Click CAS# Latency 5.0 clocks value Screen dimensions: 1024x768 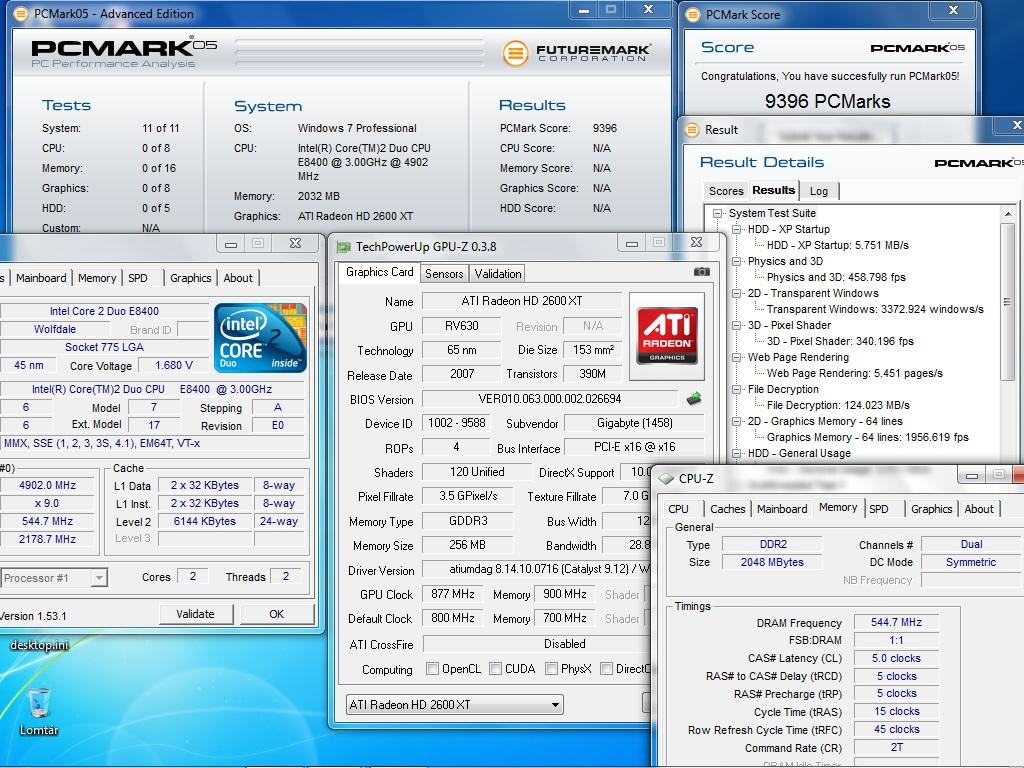896,658
